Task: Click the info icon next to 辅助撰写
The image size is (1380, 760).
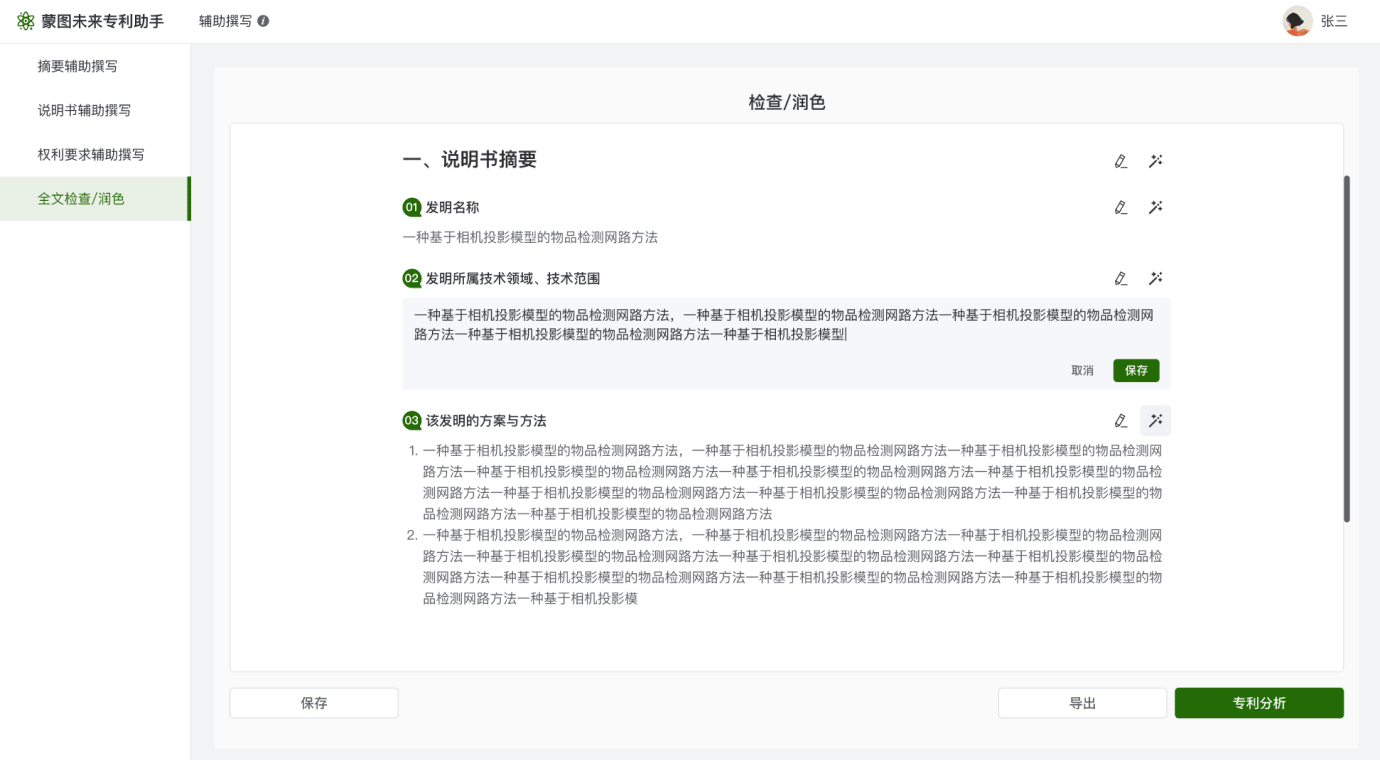Action: (263, 21)
